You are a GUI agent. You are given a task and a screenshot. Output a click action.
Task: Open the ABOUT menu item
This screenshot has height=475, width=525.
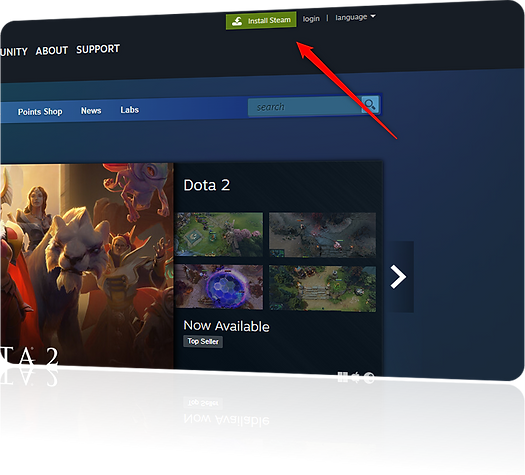[x=52, y=51]
